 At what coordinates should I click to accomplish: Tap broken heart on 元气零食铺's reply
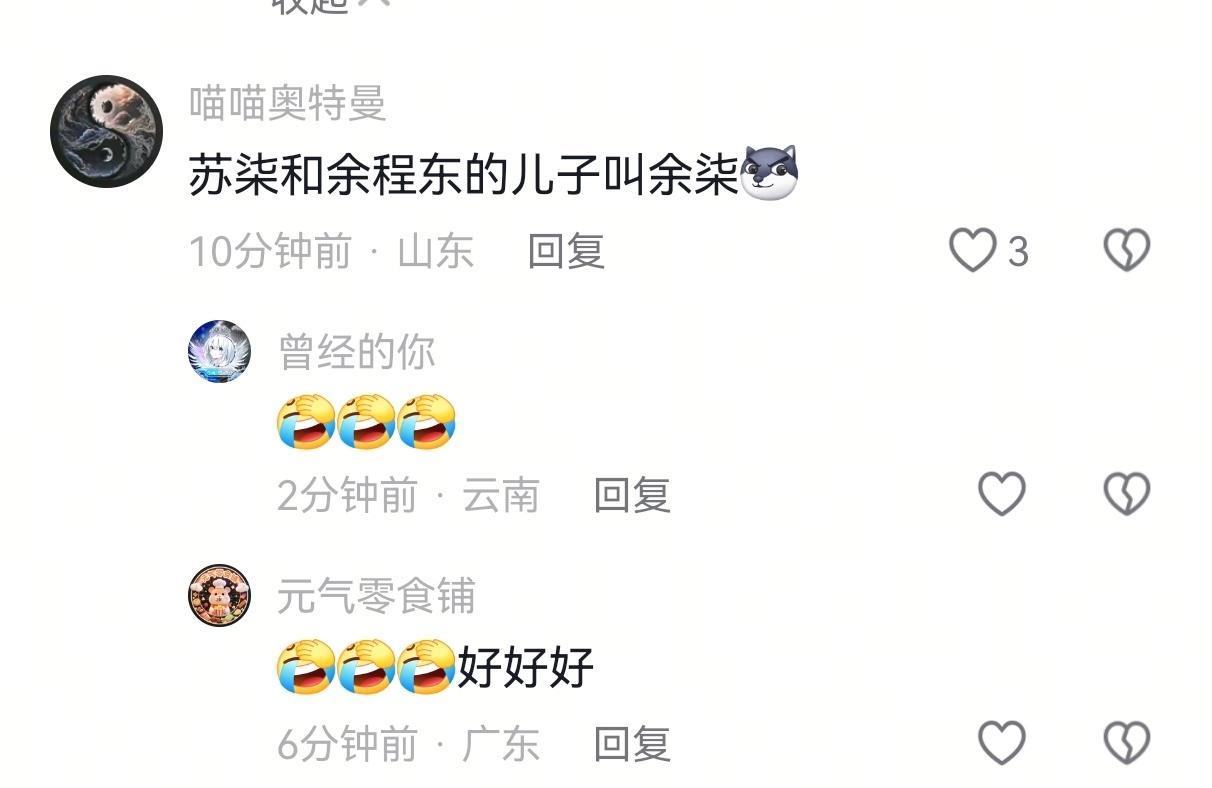pos(1127,743)
